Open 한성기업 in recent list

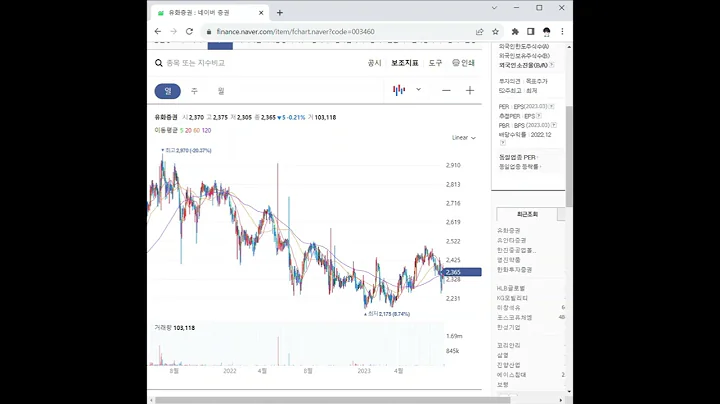pos(509,327)
